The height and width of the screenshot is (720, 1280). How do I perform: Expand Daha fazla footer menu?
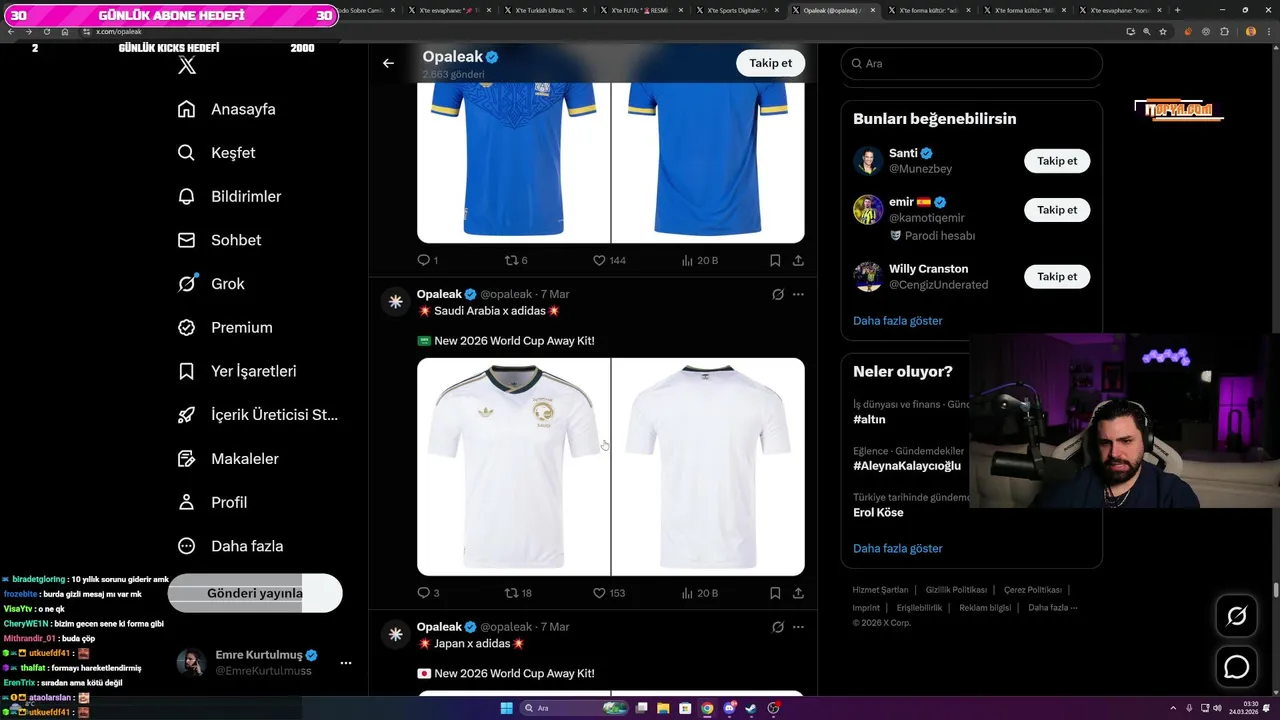tap(1053, 608)
